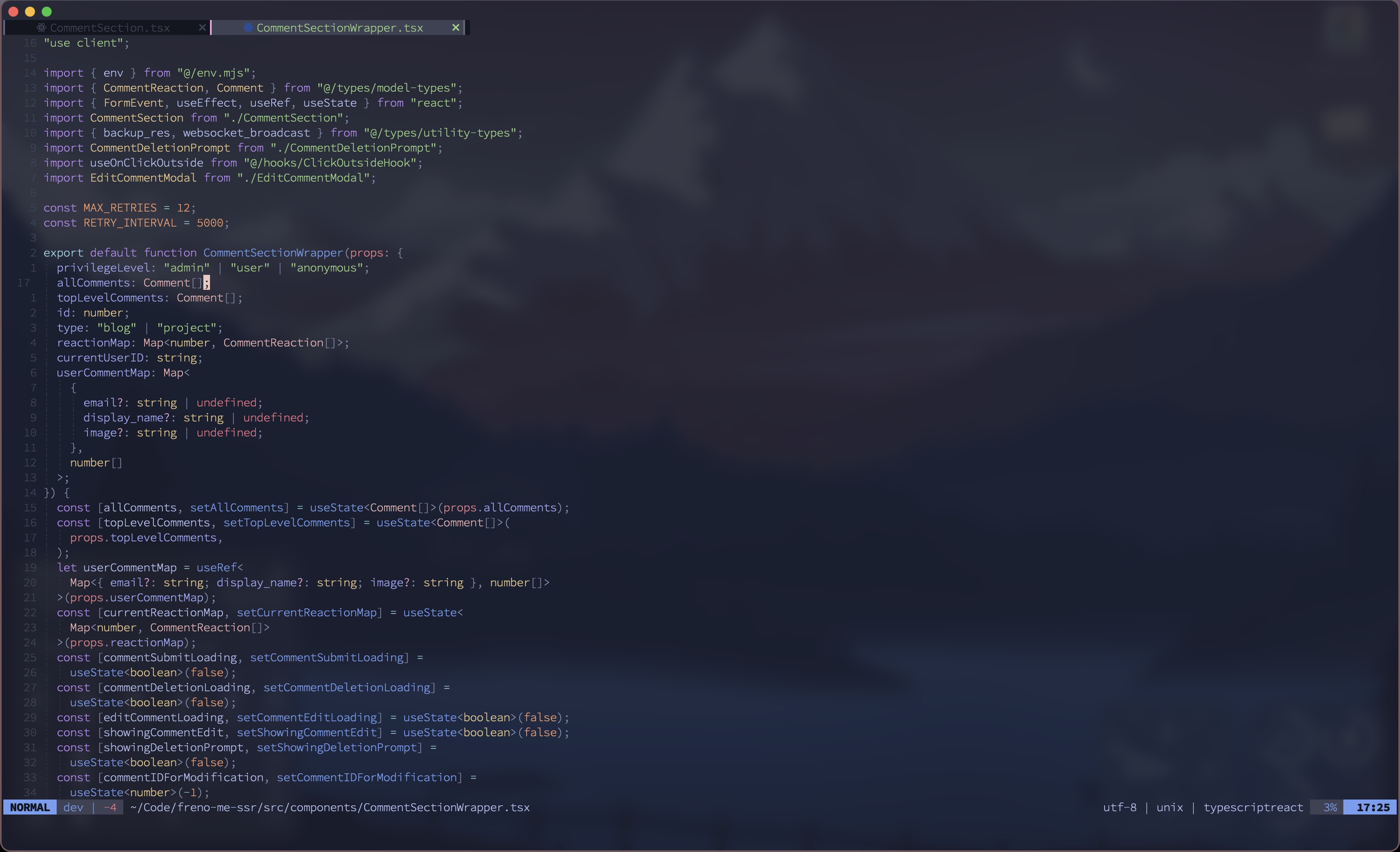
Task: Place cursor on the MAX_RETRIES constant
Action: coord(120,208)
